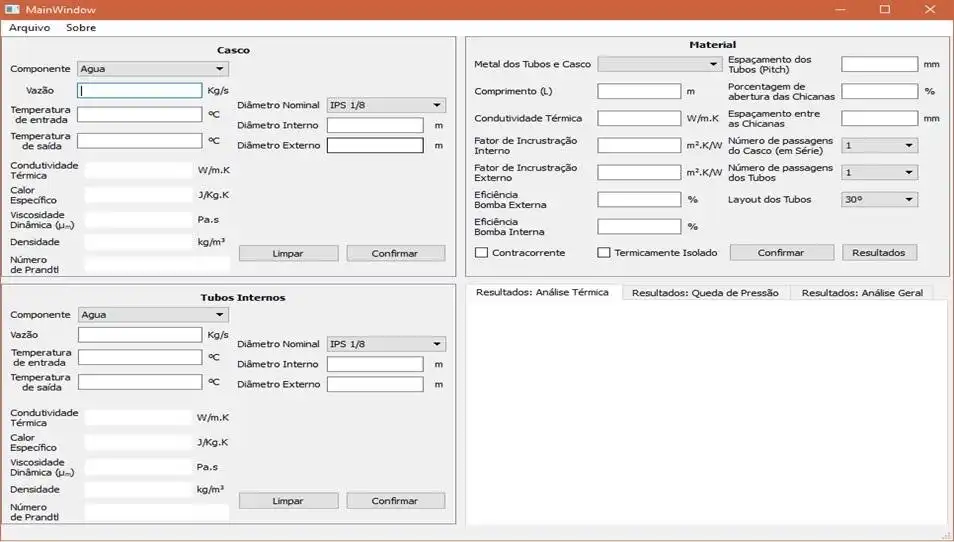The width and height of the screenshot is (954, 542).
Task: Click Casco Viscosidade Dinâmica value box
Action: click(x=139, y=220)
